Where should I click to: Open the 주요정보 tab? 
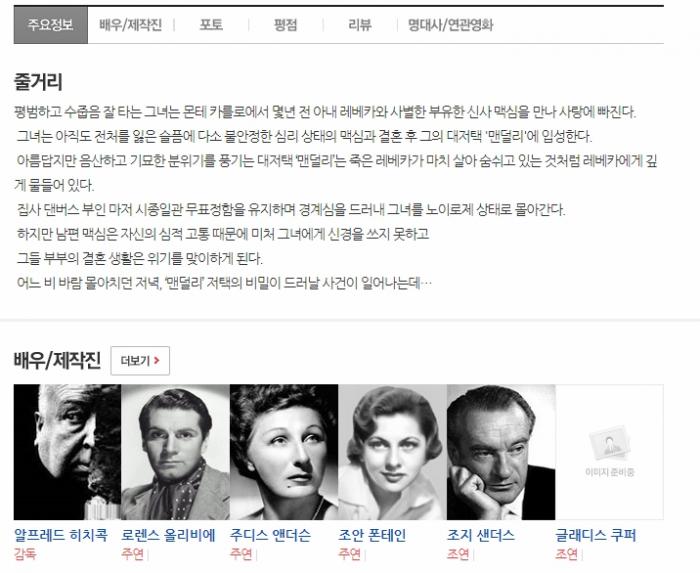[50, 25]
